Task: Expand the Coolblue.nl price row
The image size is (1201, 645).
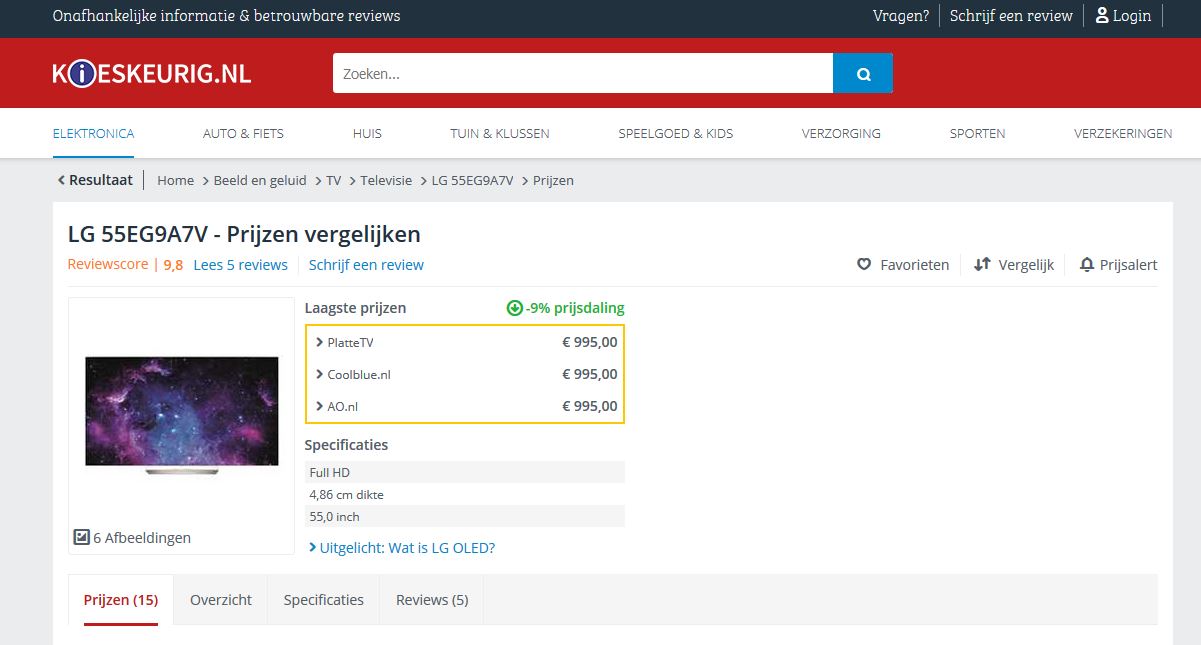Action: [465, 374]
